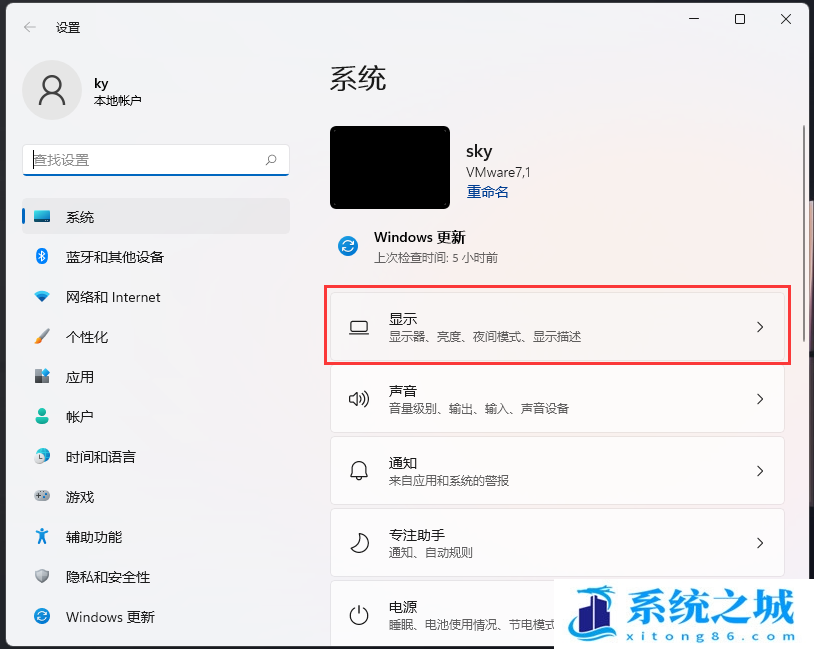Click the paintbrush icon for 个性化
This screenshot has width=814, height=649.
[x=42, y=336]
